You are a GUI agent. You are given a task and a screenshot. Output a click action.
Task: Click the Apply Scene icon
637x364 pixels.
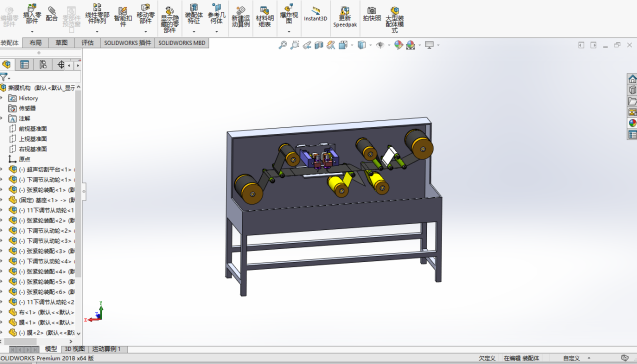click(411, 45)
